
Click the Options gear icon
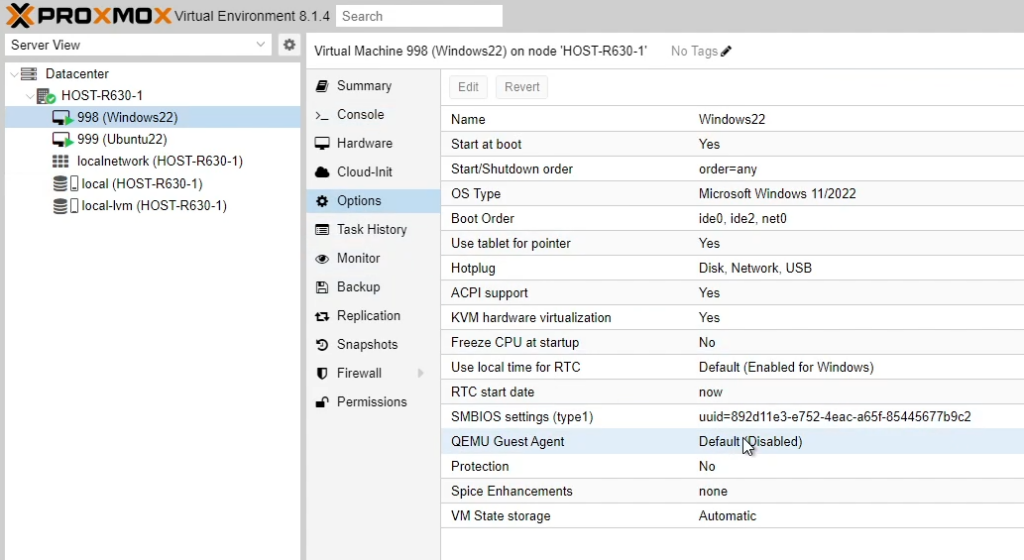[x=322, y=201]
